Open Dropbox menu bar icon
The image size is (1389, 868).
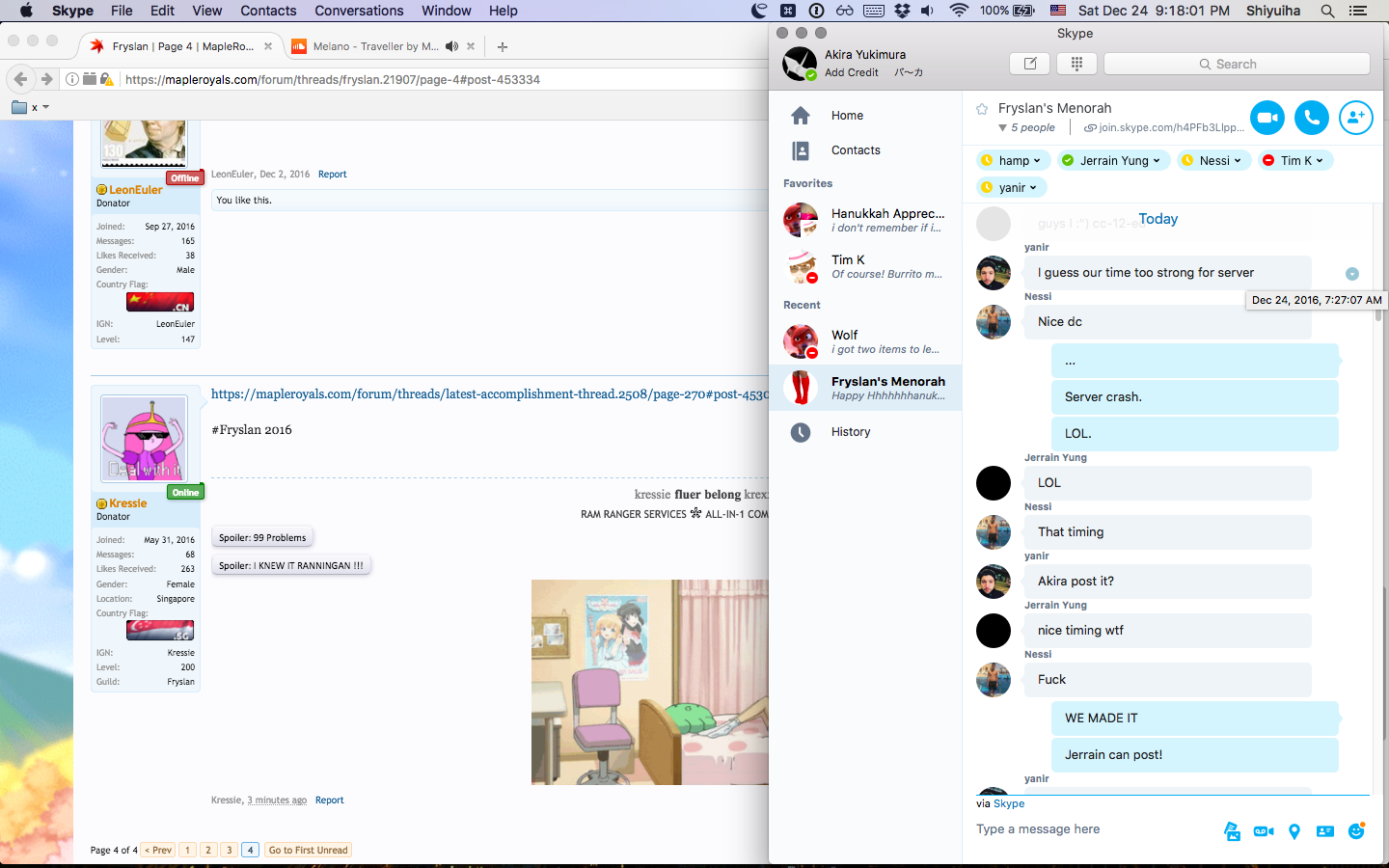[x=902, y=11]
